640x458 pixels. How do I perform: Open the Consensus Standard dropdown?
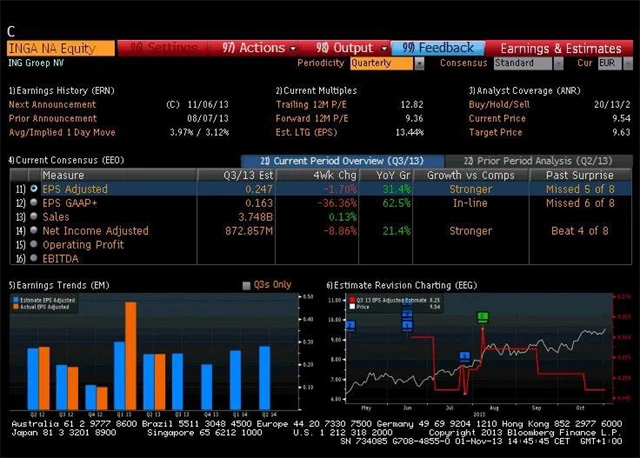point(526,63)
